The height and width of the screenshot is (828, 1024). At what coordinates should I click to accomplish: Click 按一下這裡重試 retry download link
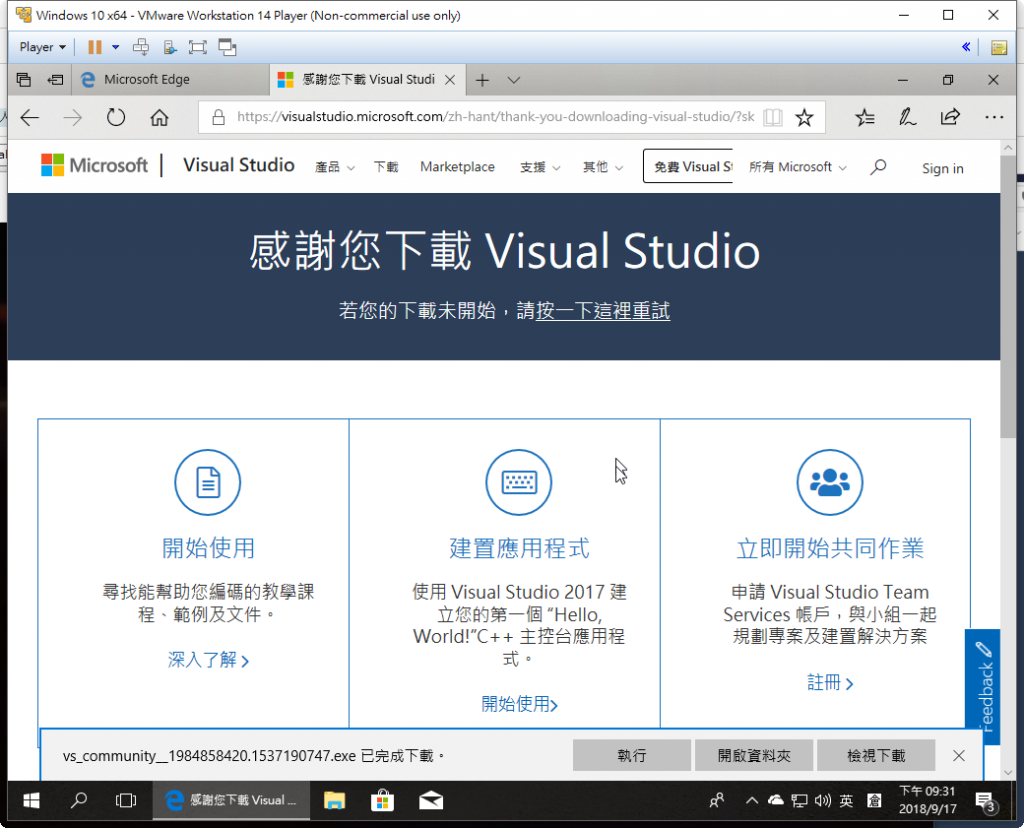(x=603, y=311)
